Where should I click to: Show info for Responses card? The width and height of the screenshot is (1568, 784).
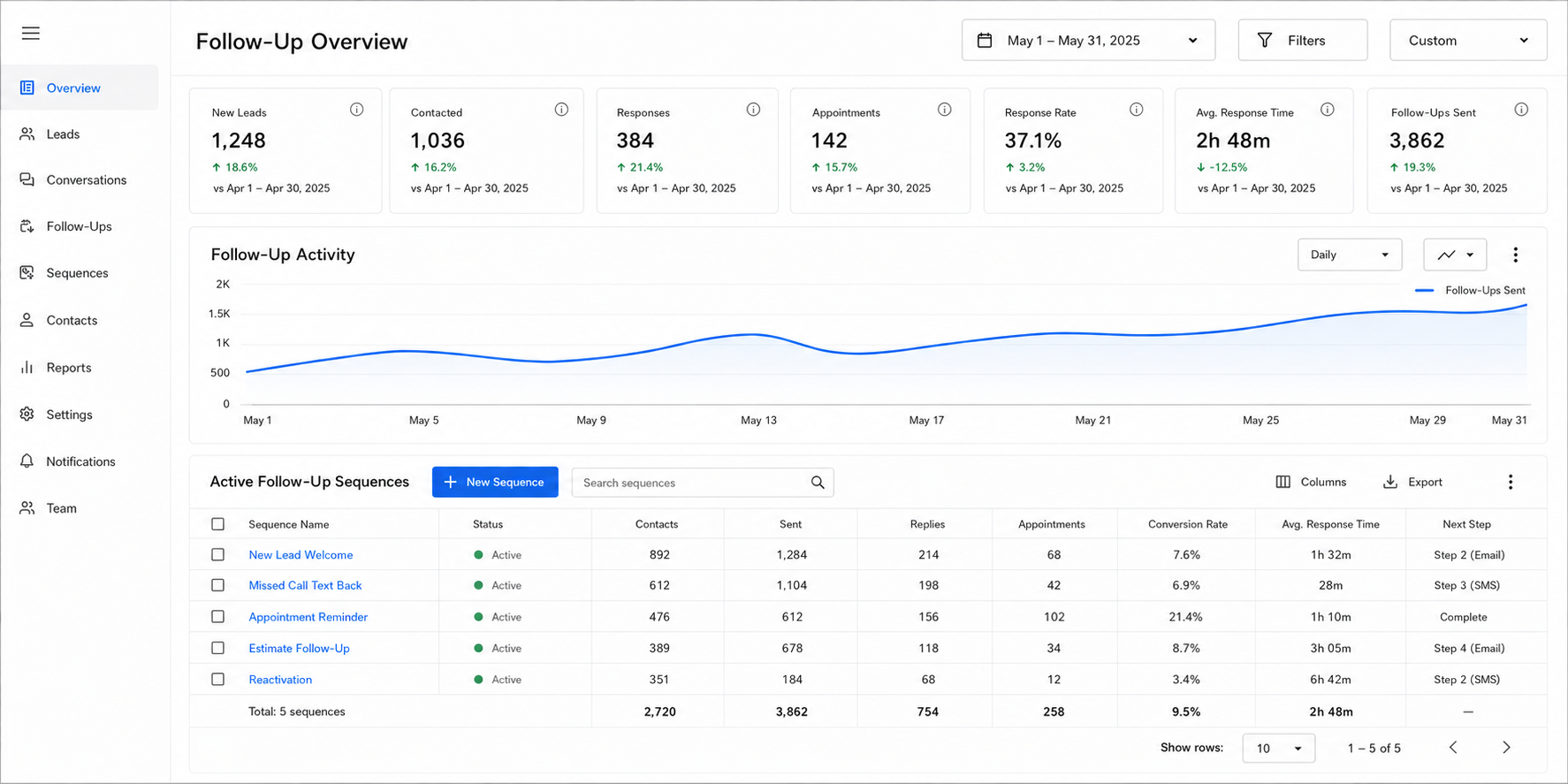pyautogui.click(x=753, y=110)
